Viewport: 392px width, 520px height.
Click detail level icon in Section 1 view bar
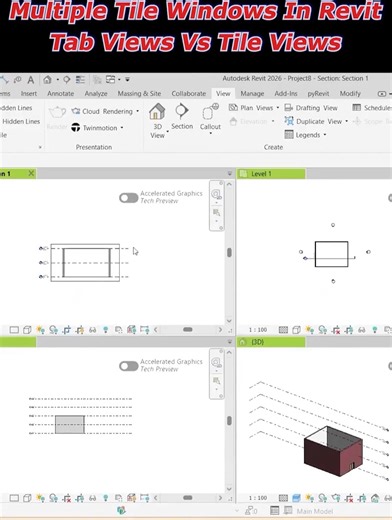(14, 330)
